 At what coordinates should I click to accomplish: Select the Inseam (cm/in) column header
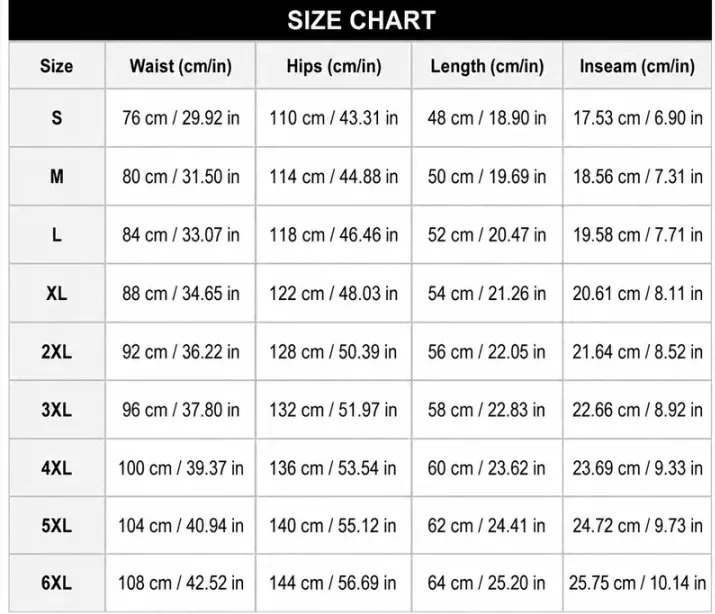pyautogui.click(x=637, y=66)
